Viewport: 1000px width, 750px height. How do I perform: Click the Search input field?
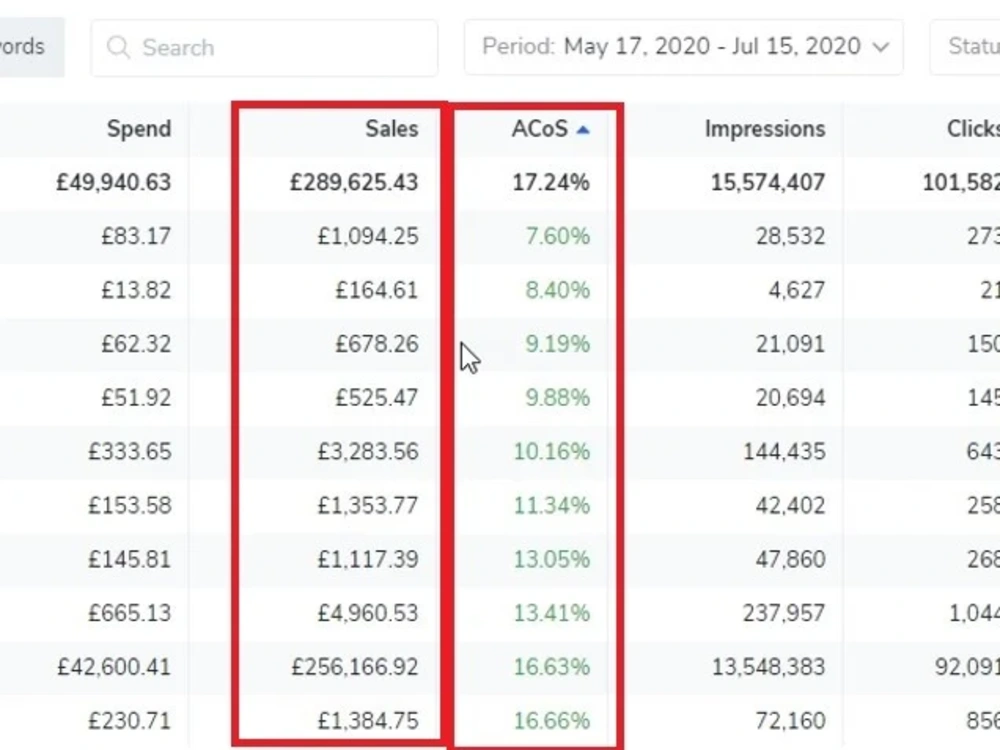264,48
